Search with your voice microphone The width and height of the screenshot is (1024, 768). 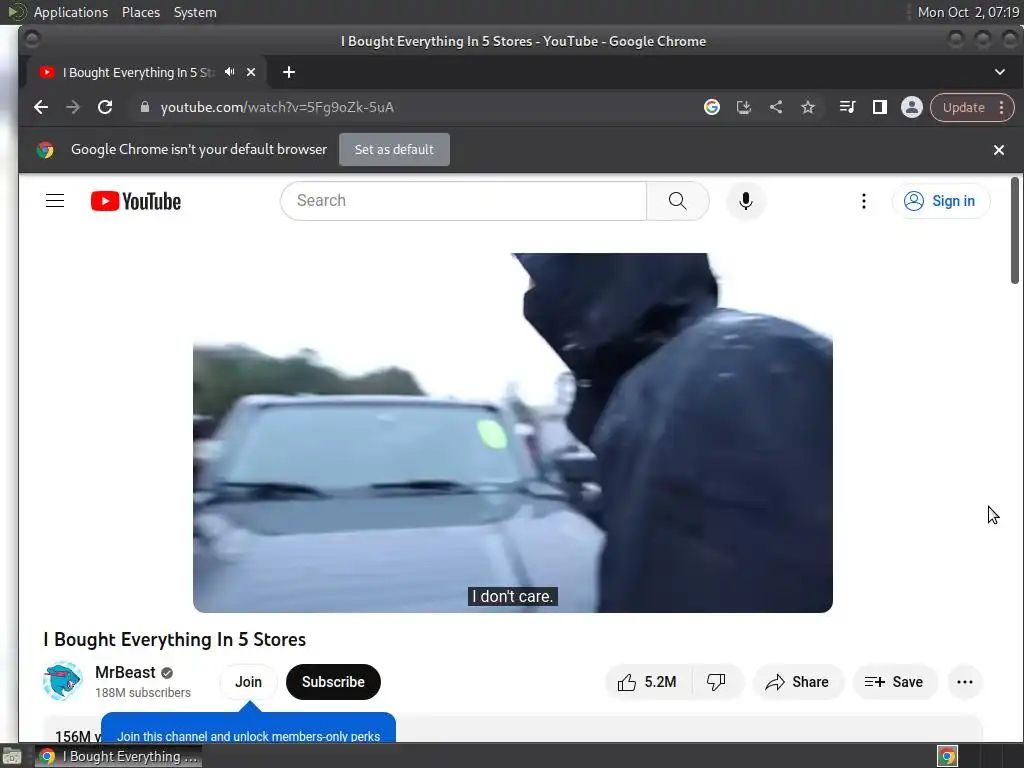click(746, 200)
